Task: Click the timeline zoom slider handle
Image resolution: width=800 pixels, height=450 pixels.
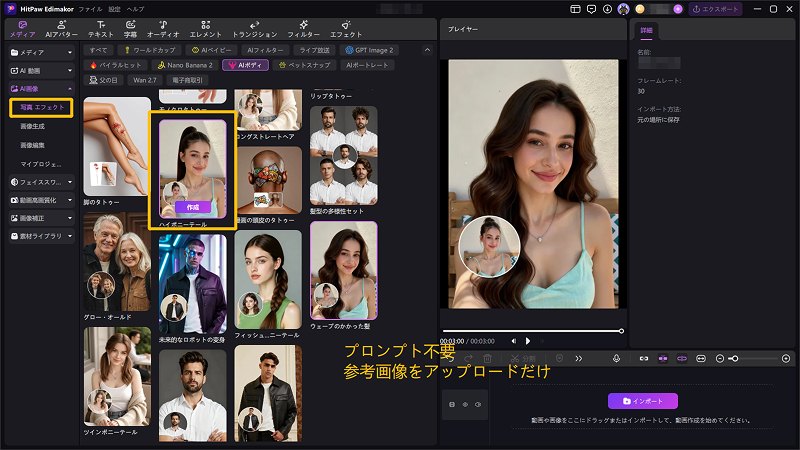Action: click(734, 359)
